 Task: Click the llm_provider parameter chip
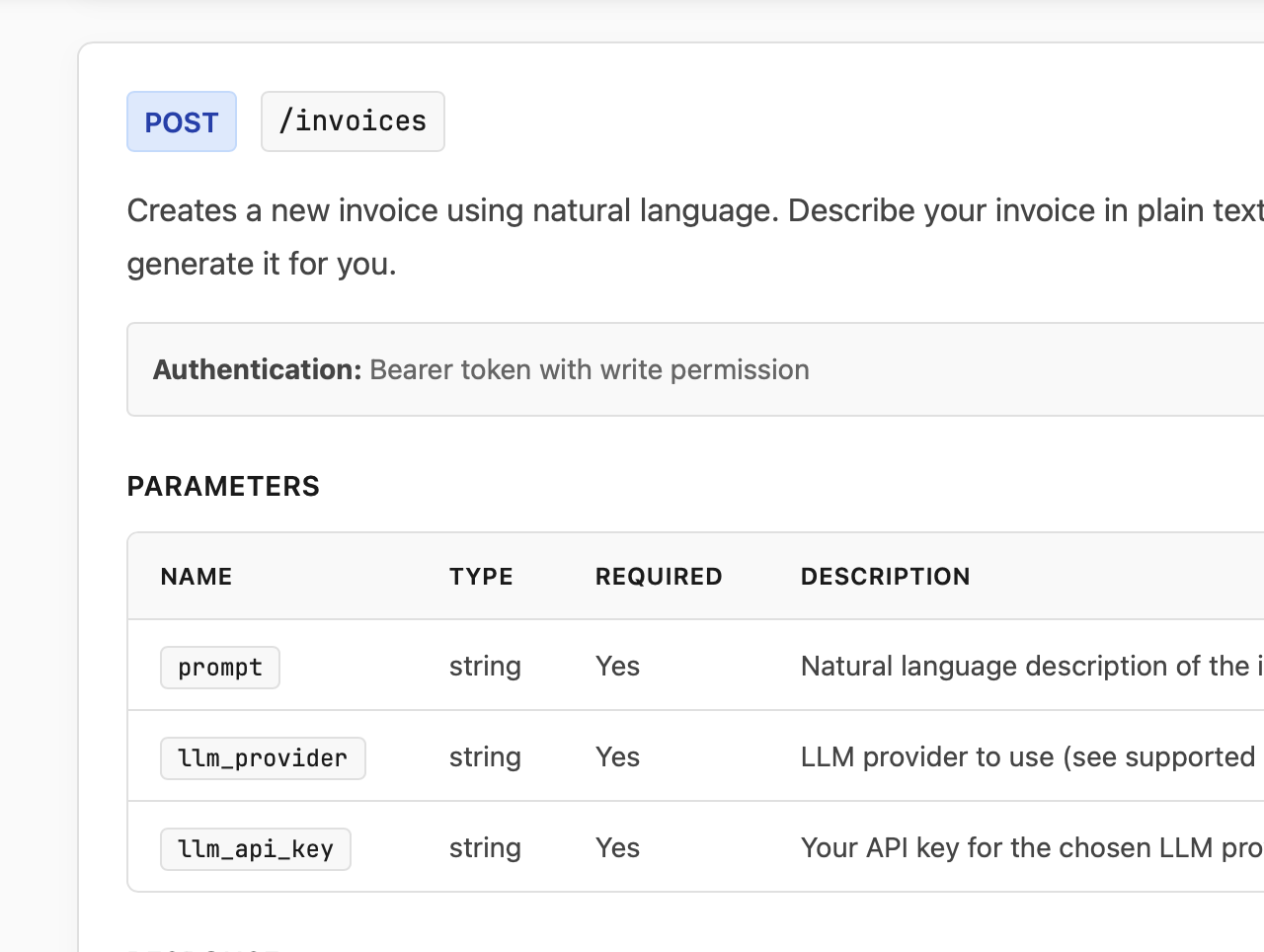pos(263,757)
